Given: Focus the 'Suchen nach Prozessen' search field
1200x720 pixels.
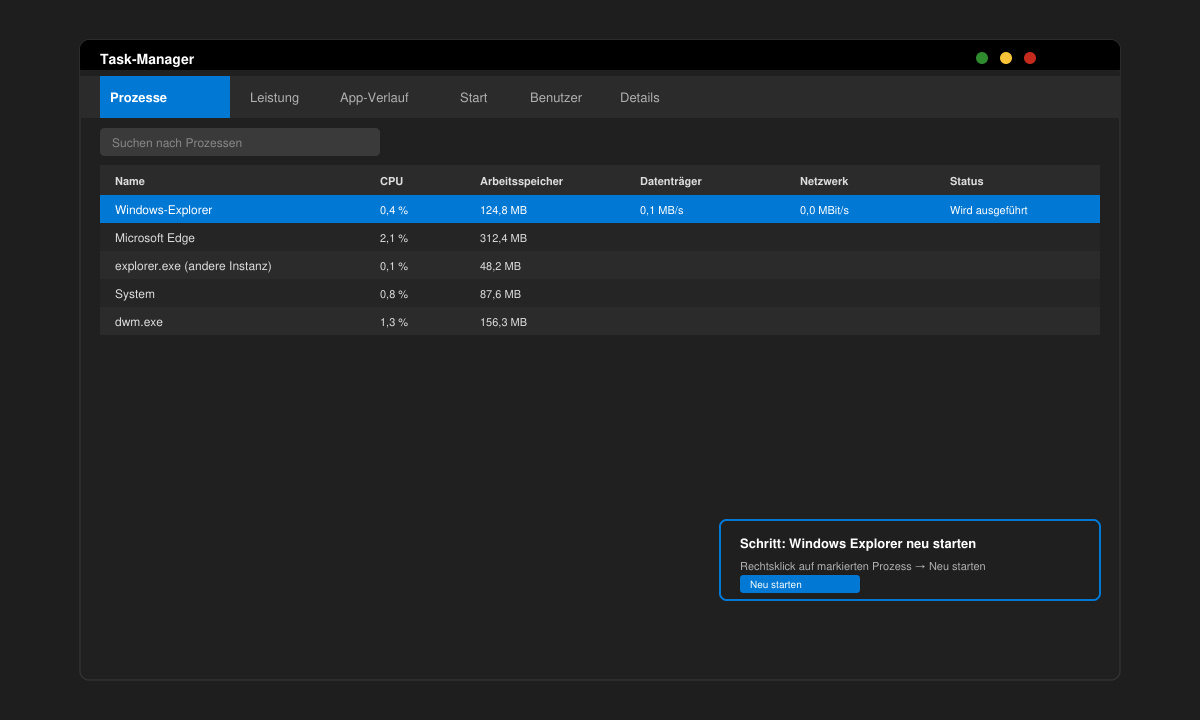Looking at the screenshot, I should [x=240, y=142].
